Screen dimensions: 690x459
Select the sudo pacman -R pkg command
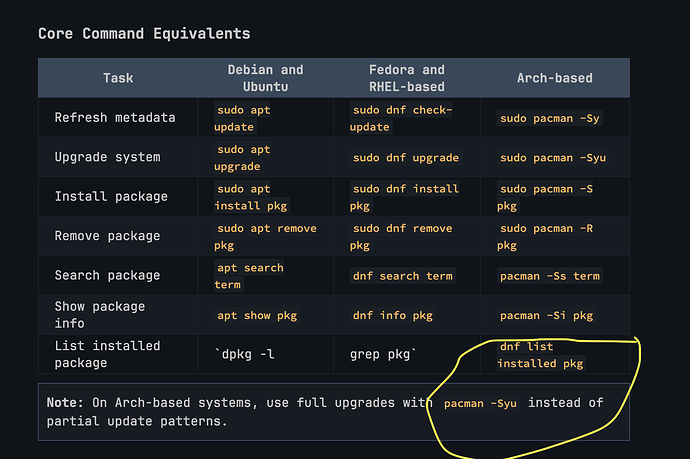(546, 237)
